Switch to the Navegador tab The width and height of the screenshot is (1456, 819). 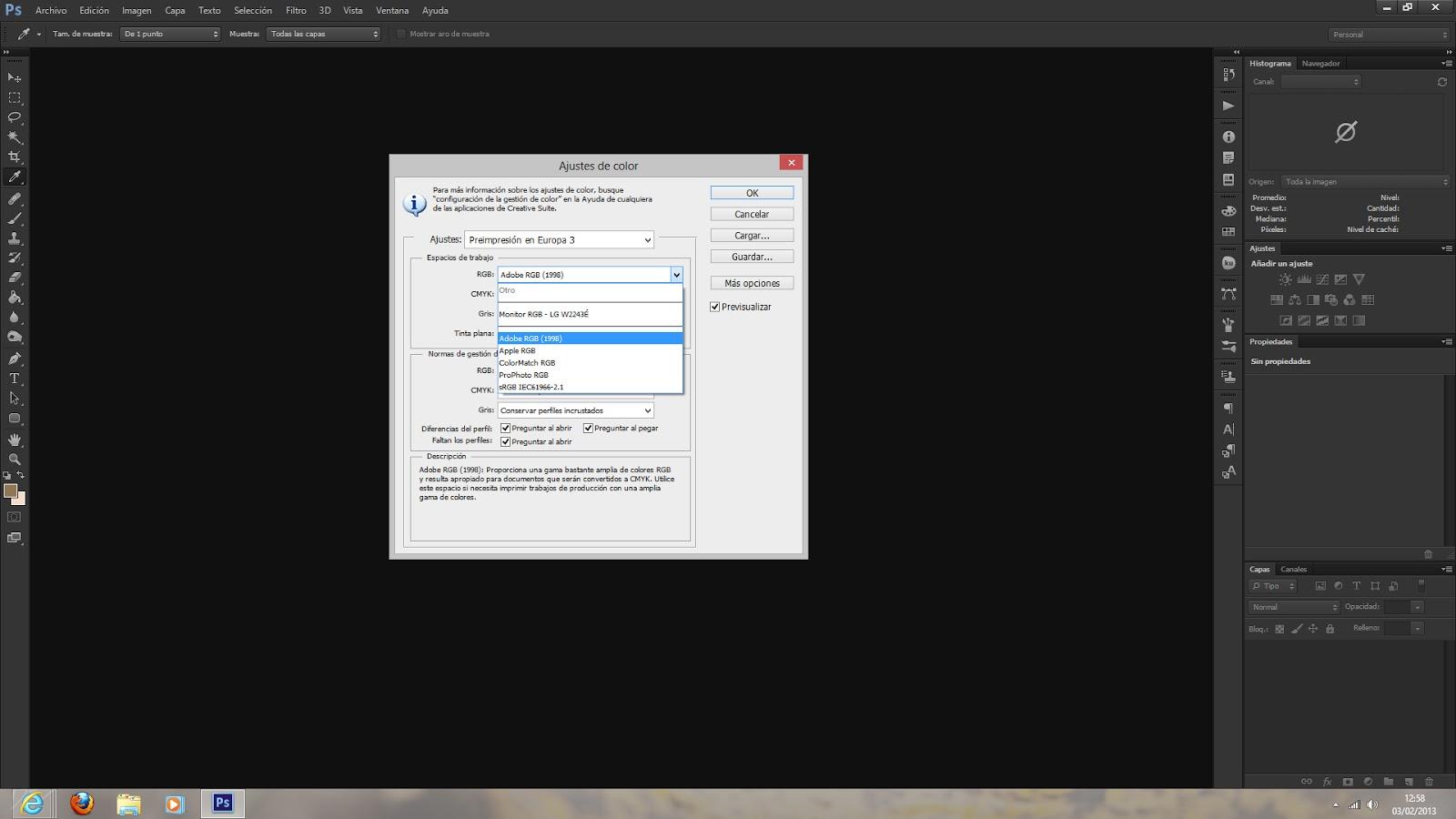(1320, 64)
